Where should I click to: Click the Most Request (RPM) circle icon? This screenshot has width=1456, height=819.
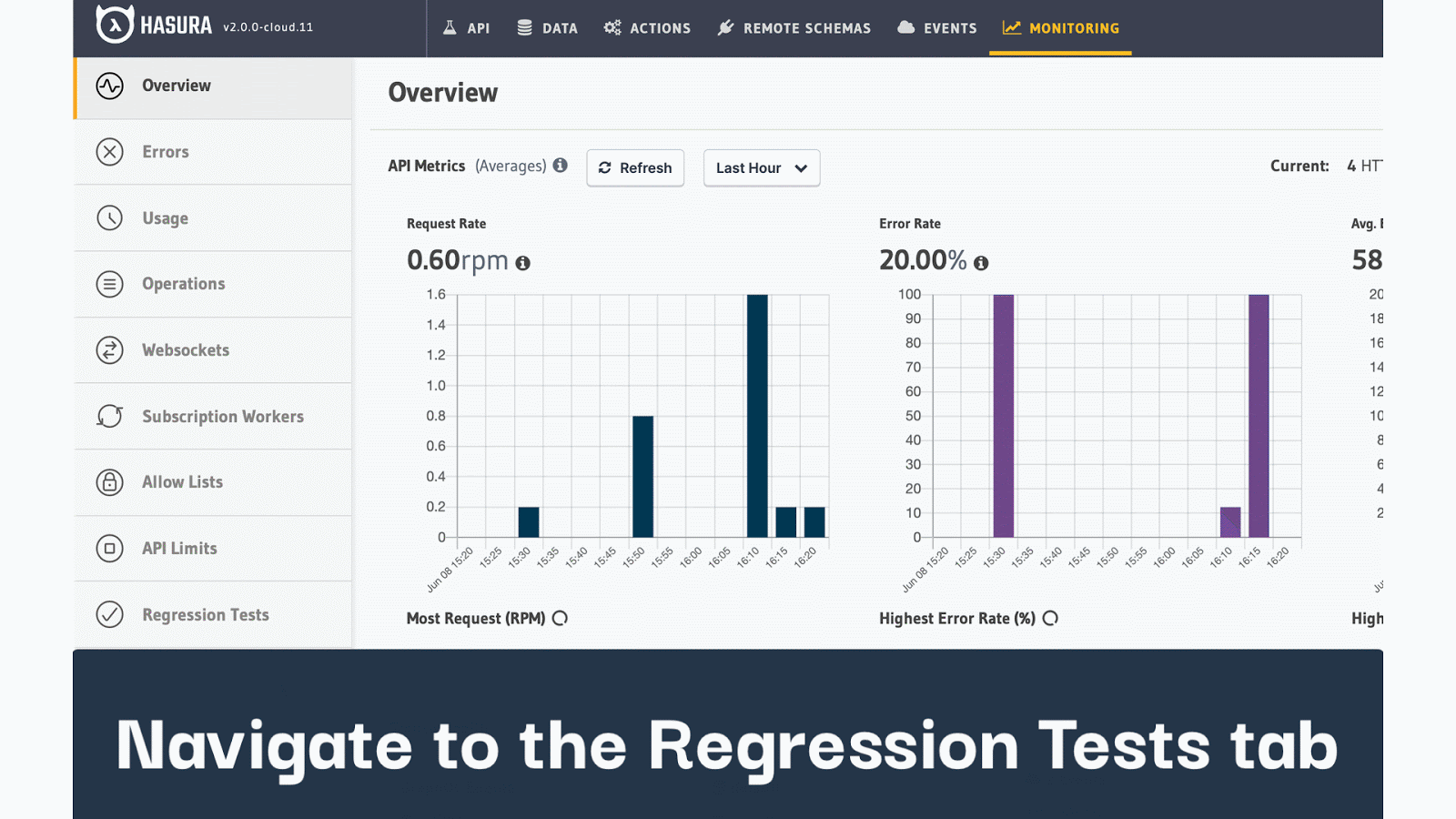(x=561, y=619)
